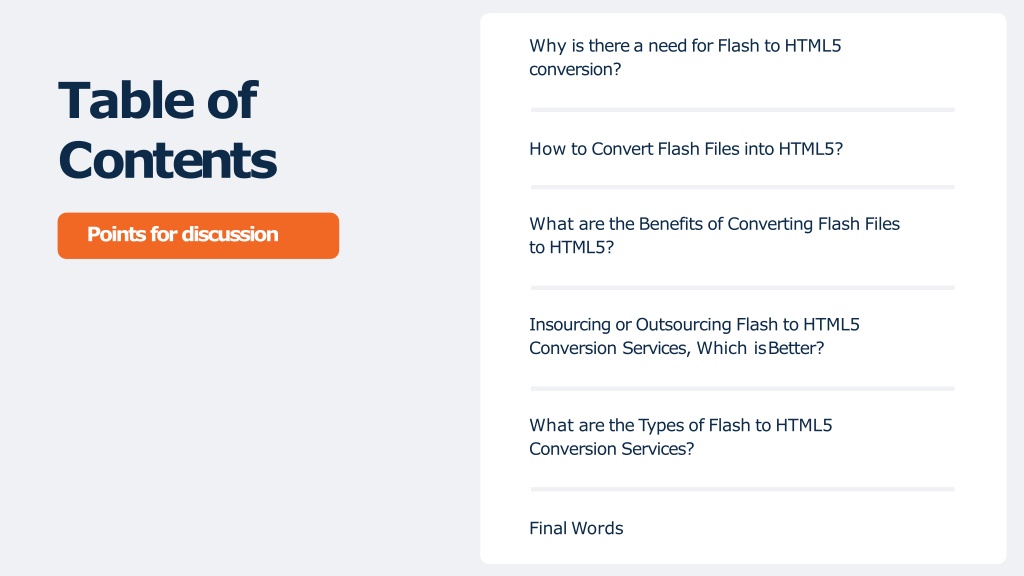Click the word 'Benefits' in third entry
Screen dimensions: 1024x576
pyautogui.click(x=671, y=224)
